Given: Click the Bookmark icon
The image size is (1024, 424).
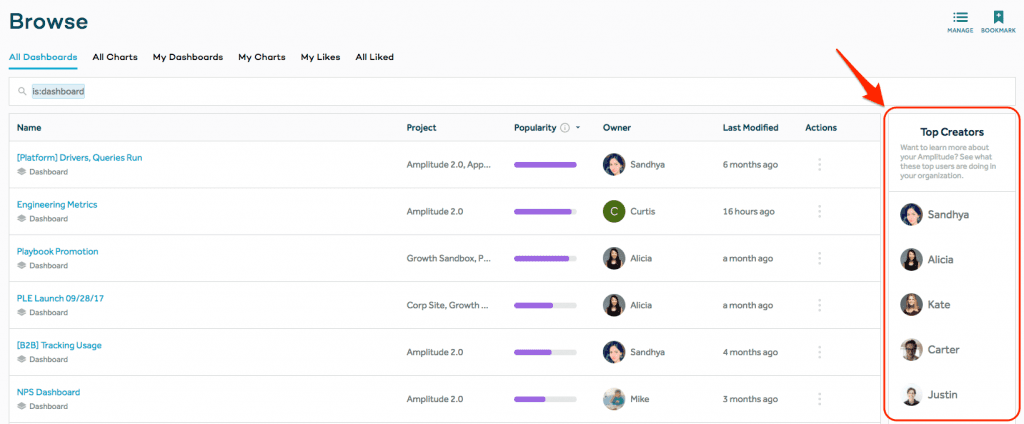Looking at the screenshot, I should (997, 18).
